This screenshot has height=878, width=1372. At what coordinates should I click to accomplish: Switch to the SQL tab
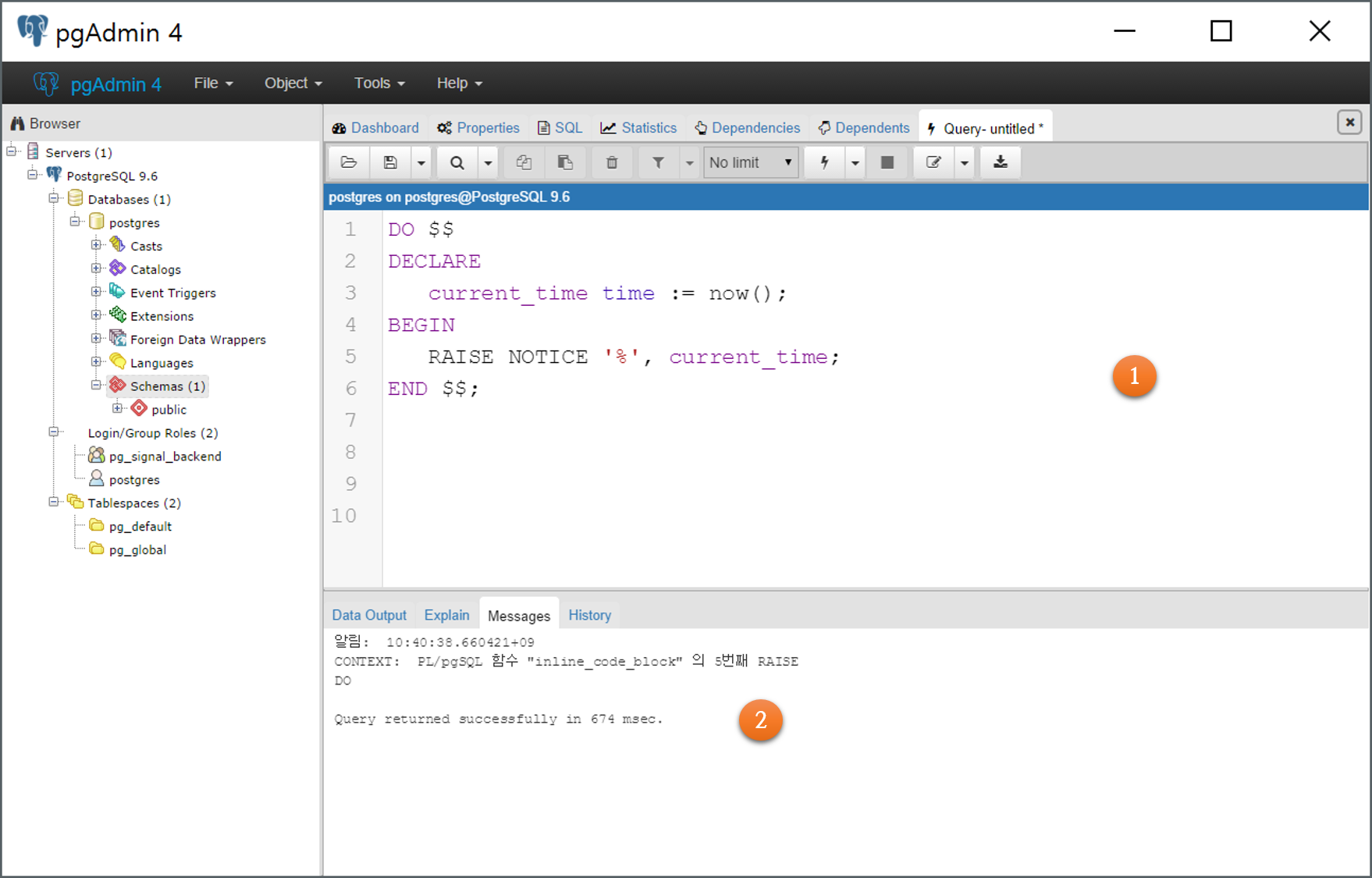(x=560, y=128)
